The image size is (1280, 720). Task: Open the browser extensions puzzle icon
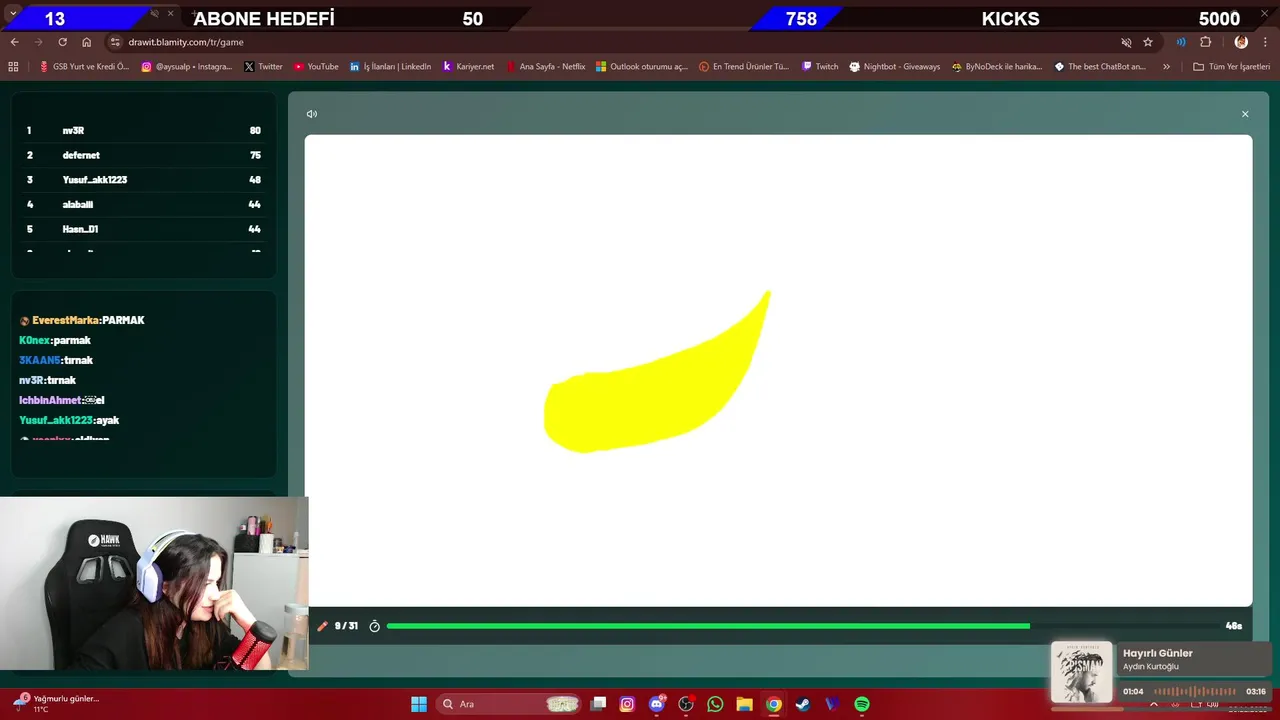tap(1205, 42)
